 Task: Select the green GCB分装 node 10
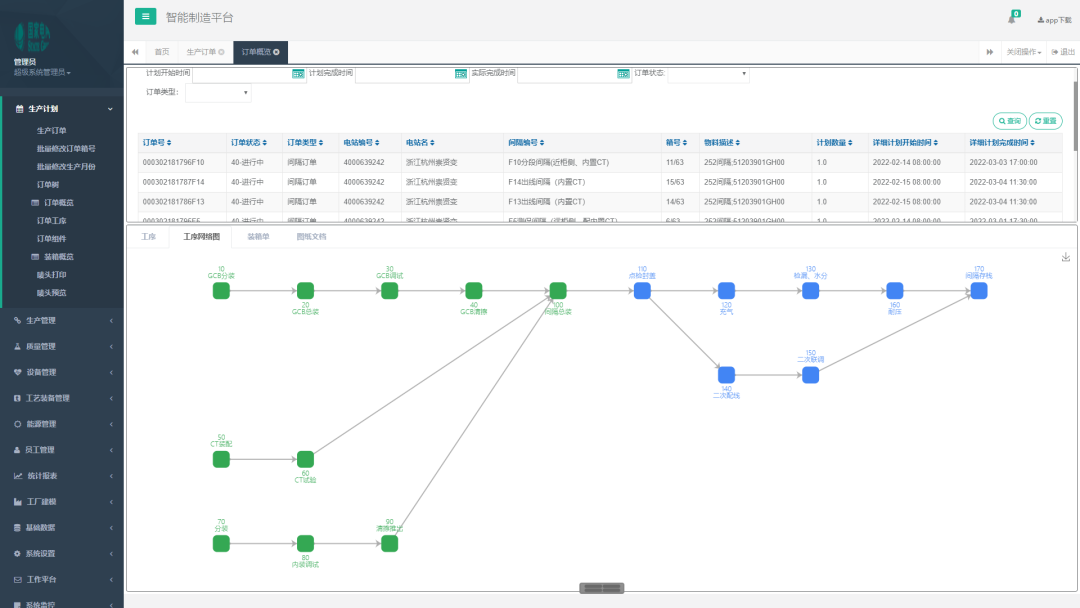click(221, 290)
